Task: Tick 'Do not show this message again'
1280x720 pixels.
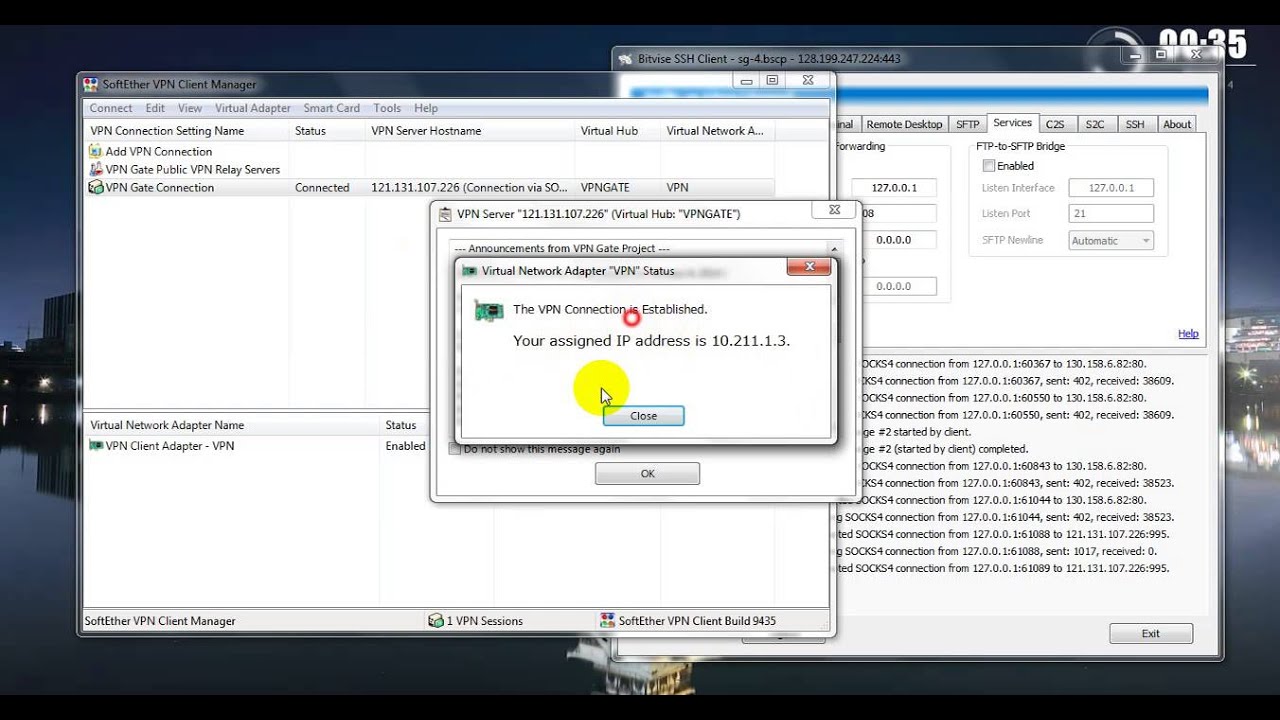Action: point(455,449)
